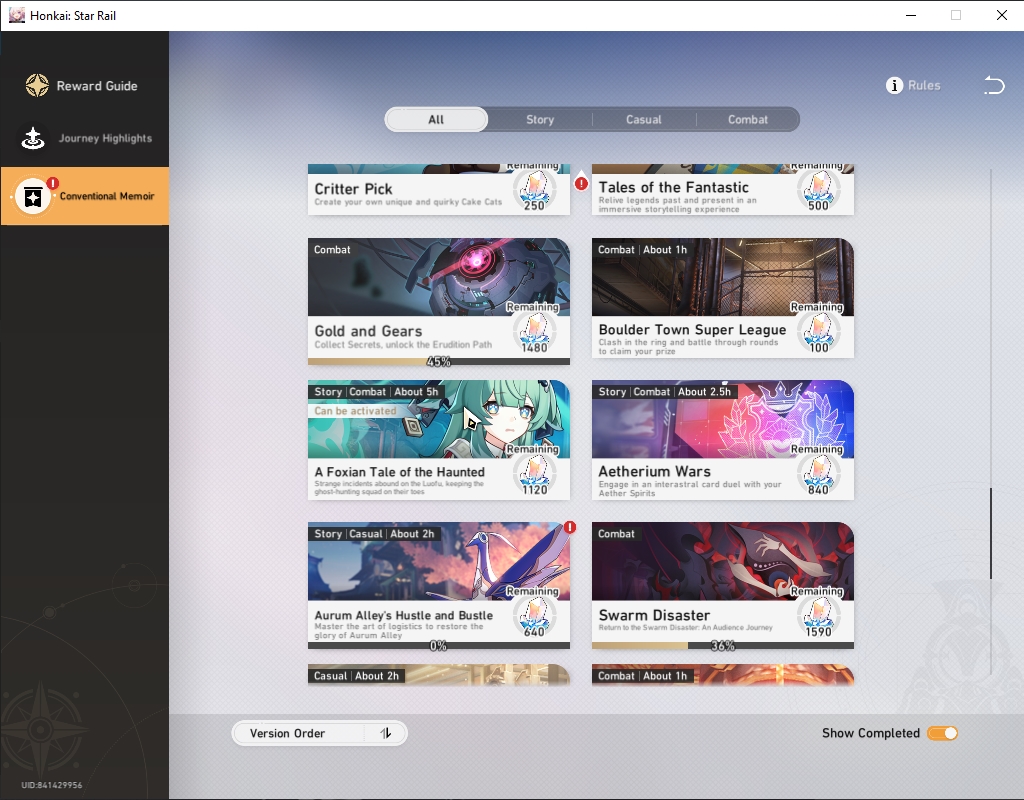Select the Combat filter tab
The image size is (1024, 800).
click(x=748, y=120)
